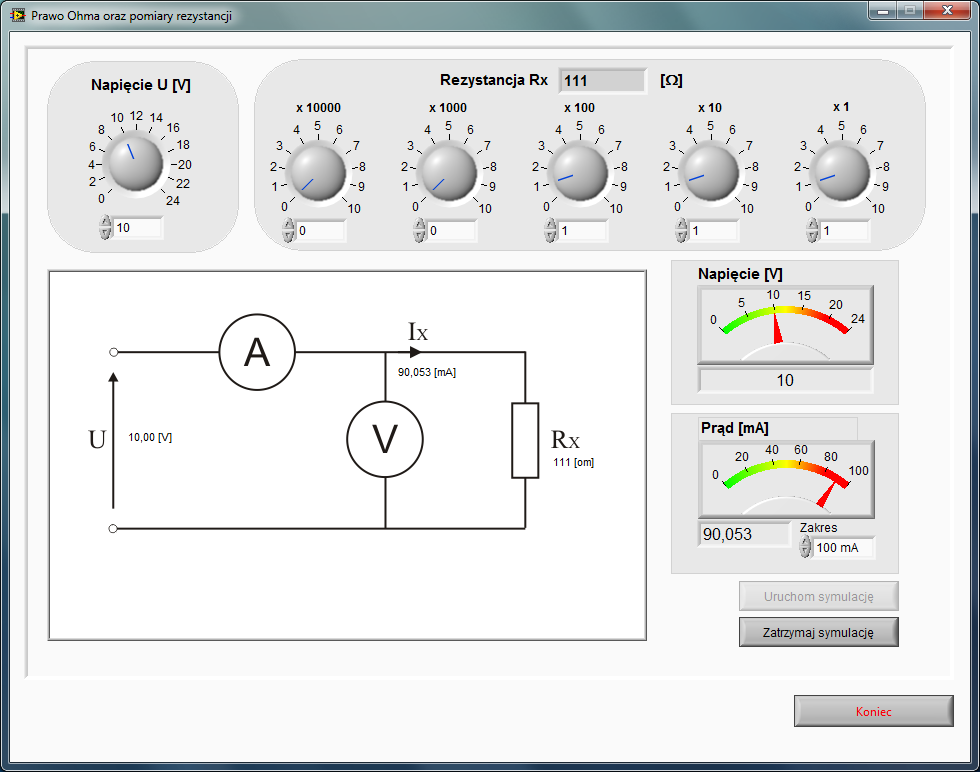The image size is (980, 772).
Task: Click the voltage value field showing 10
Action: [138, 228]
